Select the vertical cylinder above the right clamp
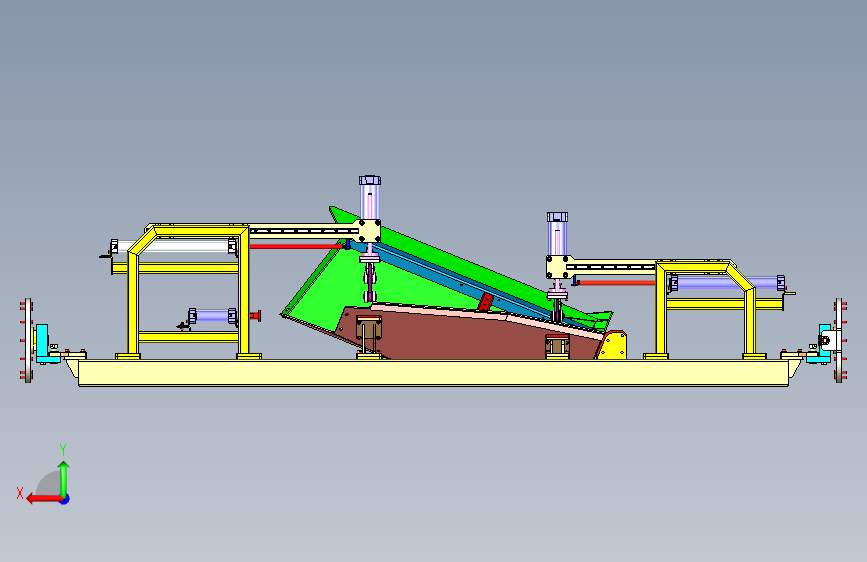The height and width of the screenshot is (562, 867). (x=557, y=233)
